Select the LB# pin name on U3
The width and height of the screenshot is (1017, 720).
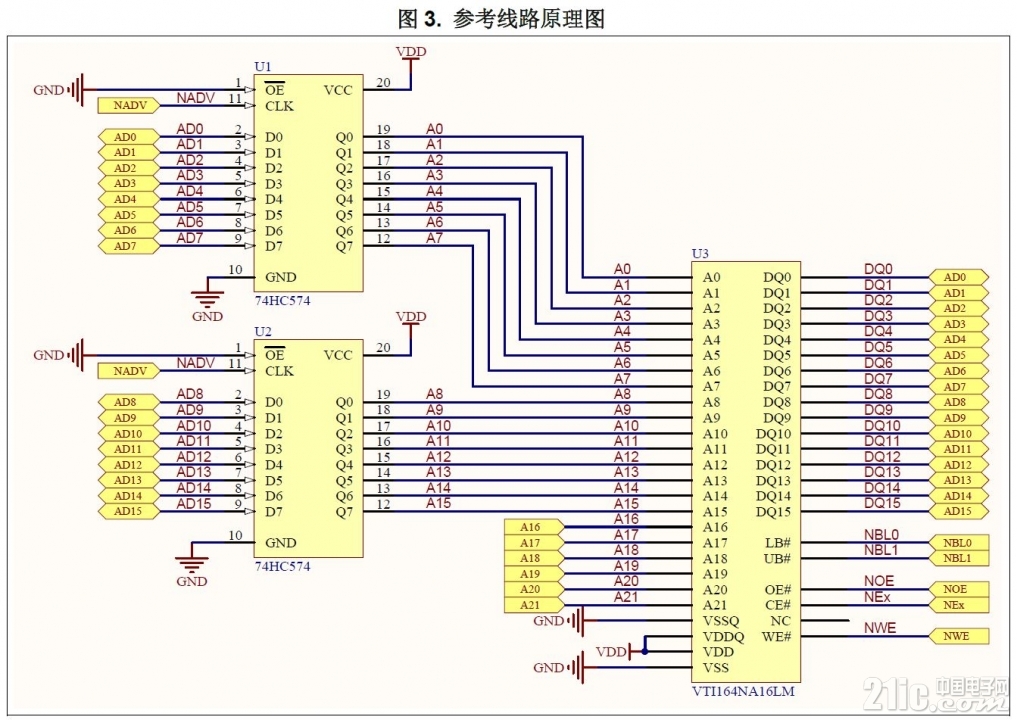point(778,543)
